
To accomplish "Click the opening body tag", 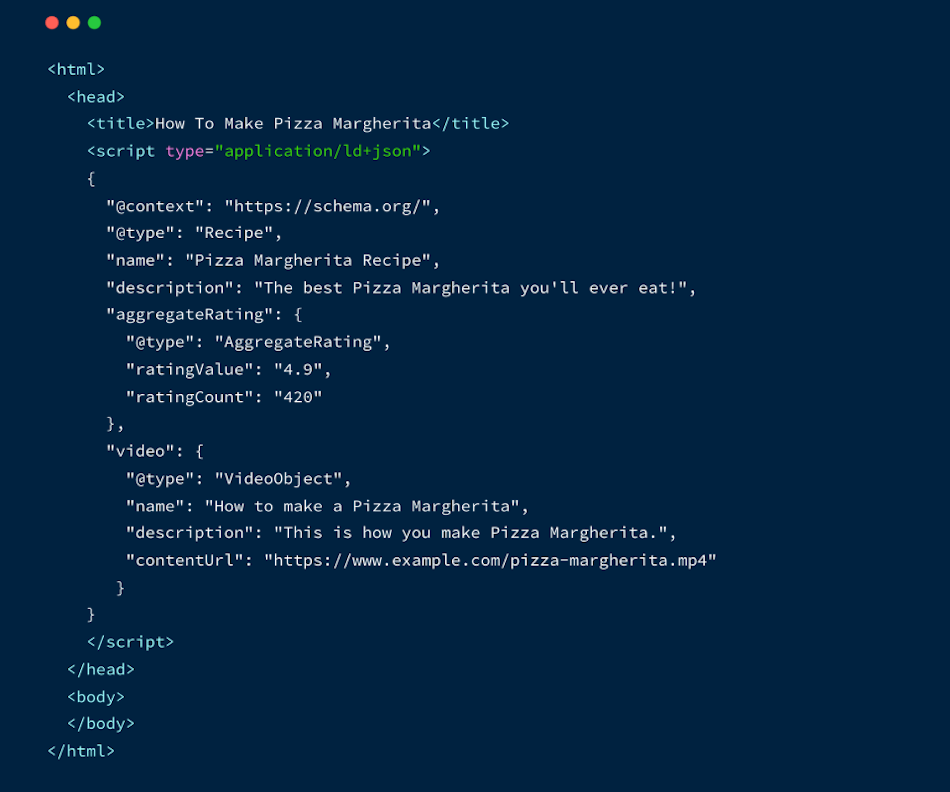I will pyautogui.click(x=96, y=697).
